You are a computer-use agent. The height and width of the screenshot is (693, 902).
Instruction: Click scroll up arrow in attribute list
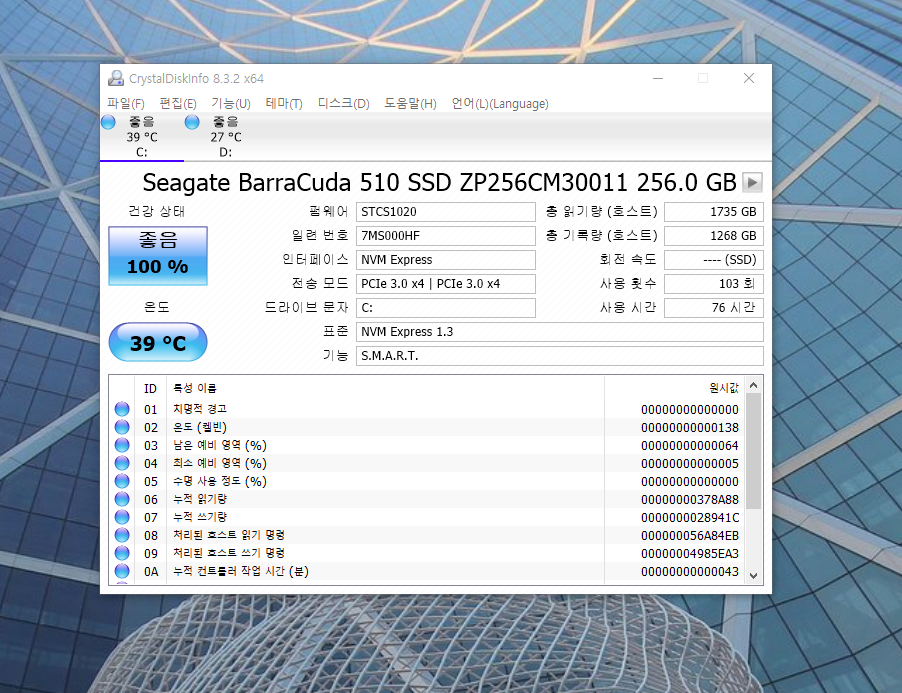[x=754, y=385]
